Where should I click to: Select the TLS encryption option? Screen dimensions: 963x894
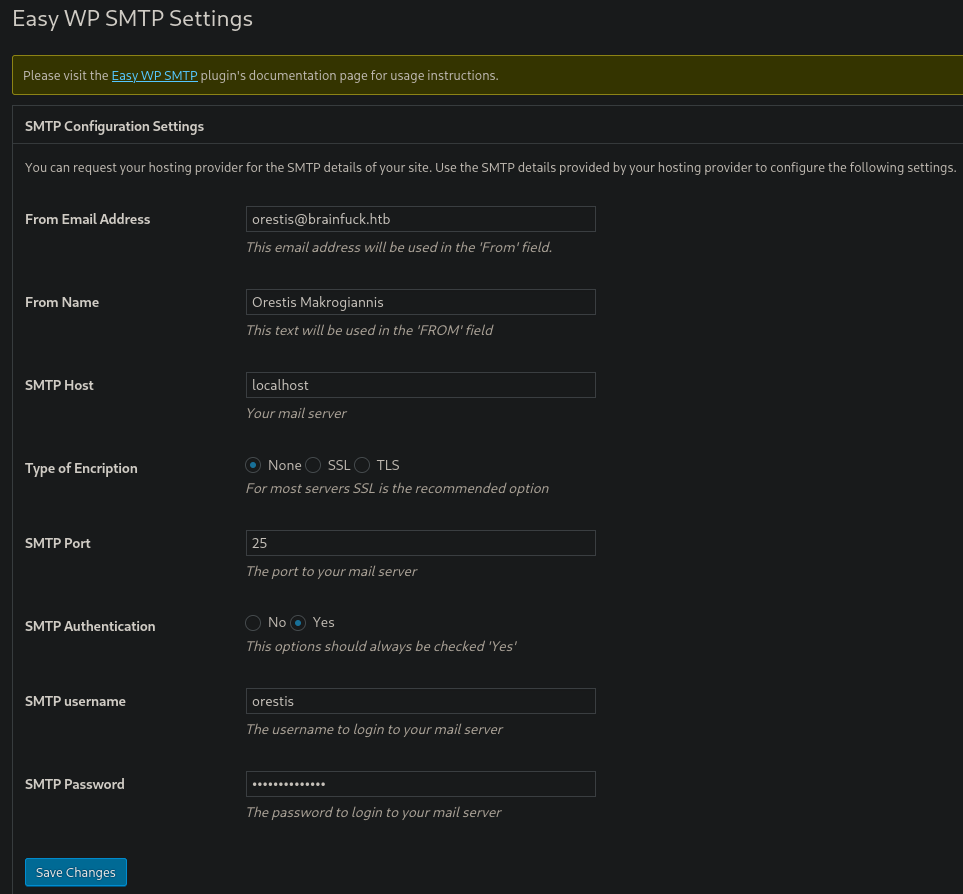tap(362, 465)
